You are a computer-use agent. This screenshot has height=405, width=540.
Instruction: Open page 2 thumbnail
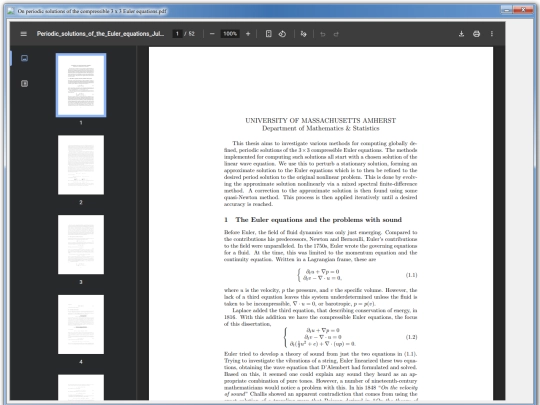(x=81, y=165)
